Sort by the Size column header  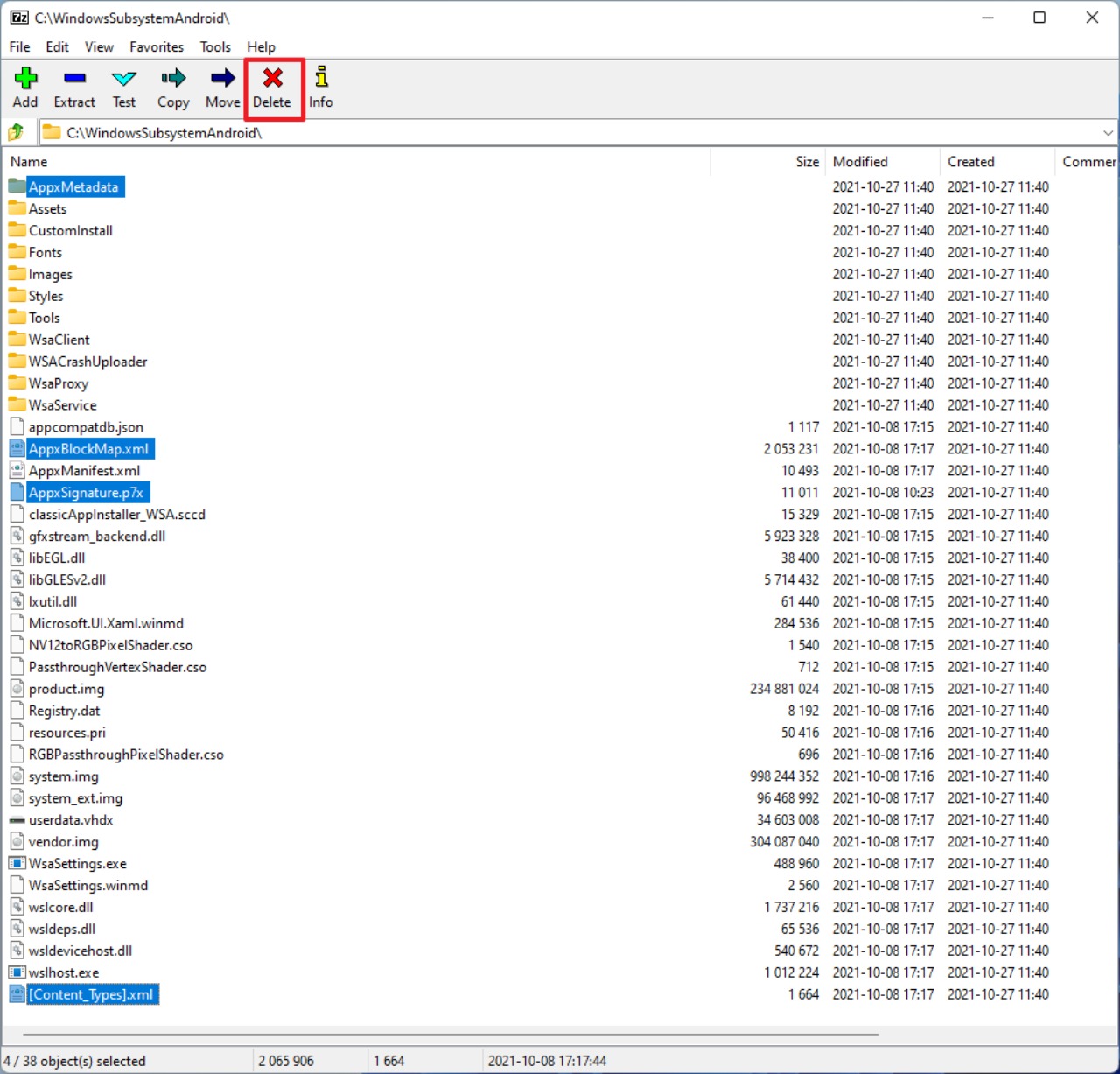(x=768, y=162)
